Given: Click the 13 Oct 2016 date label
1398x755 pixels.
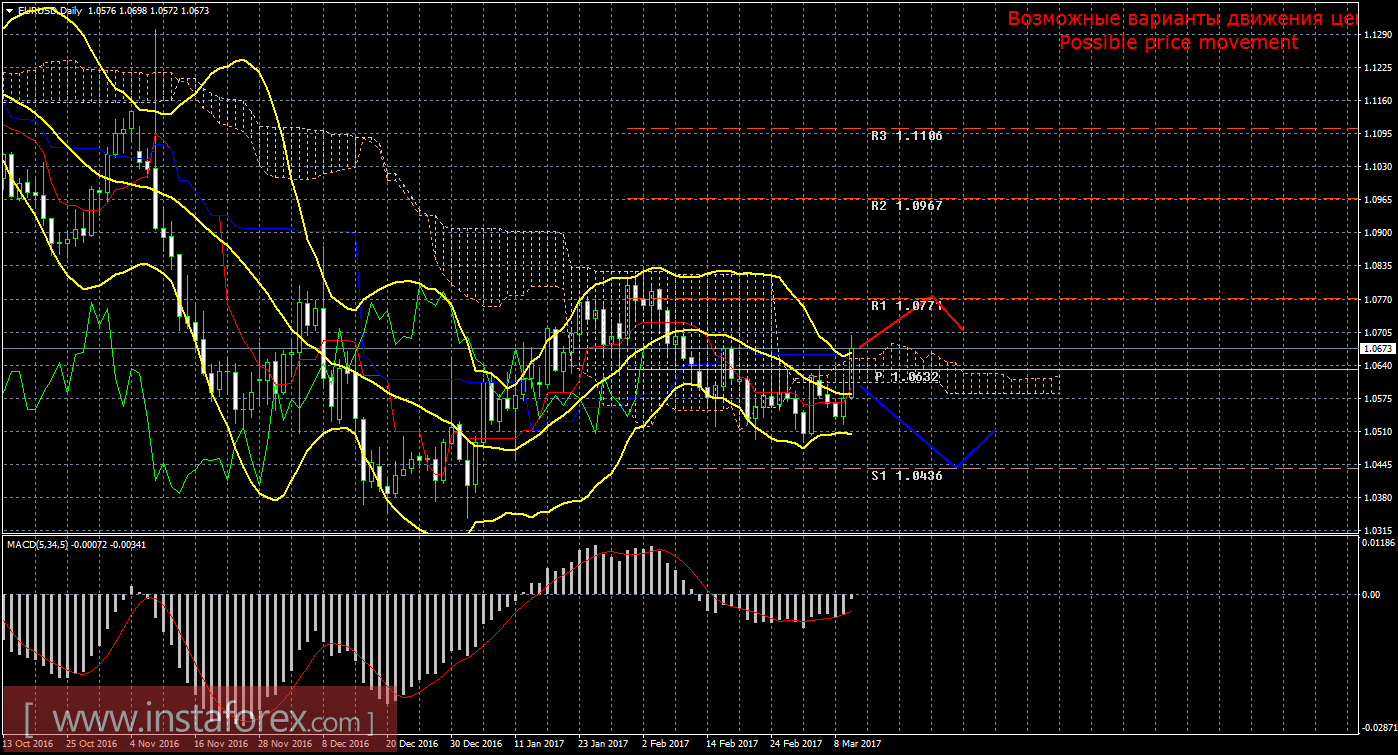Looking at the screenshot, I should [x=27, y=745].
